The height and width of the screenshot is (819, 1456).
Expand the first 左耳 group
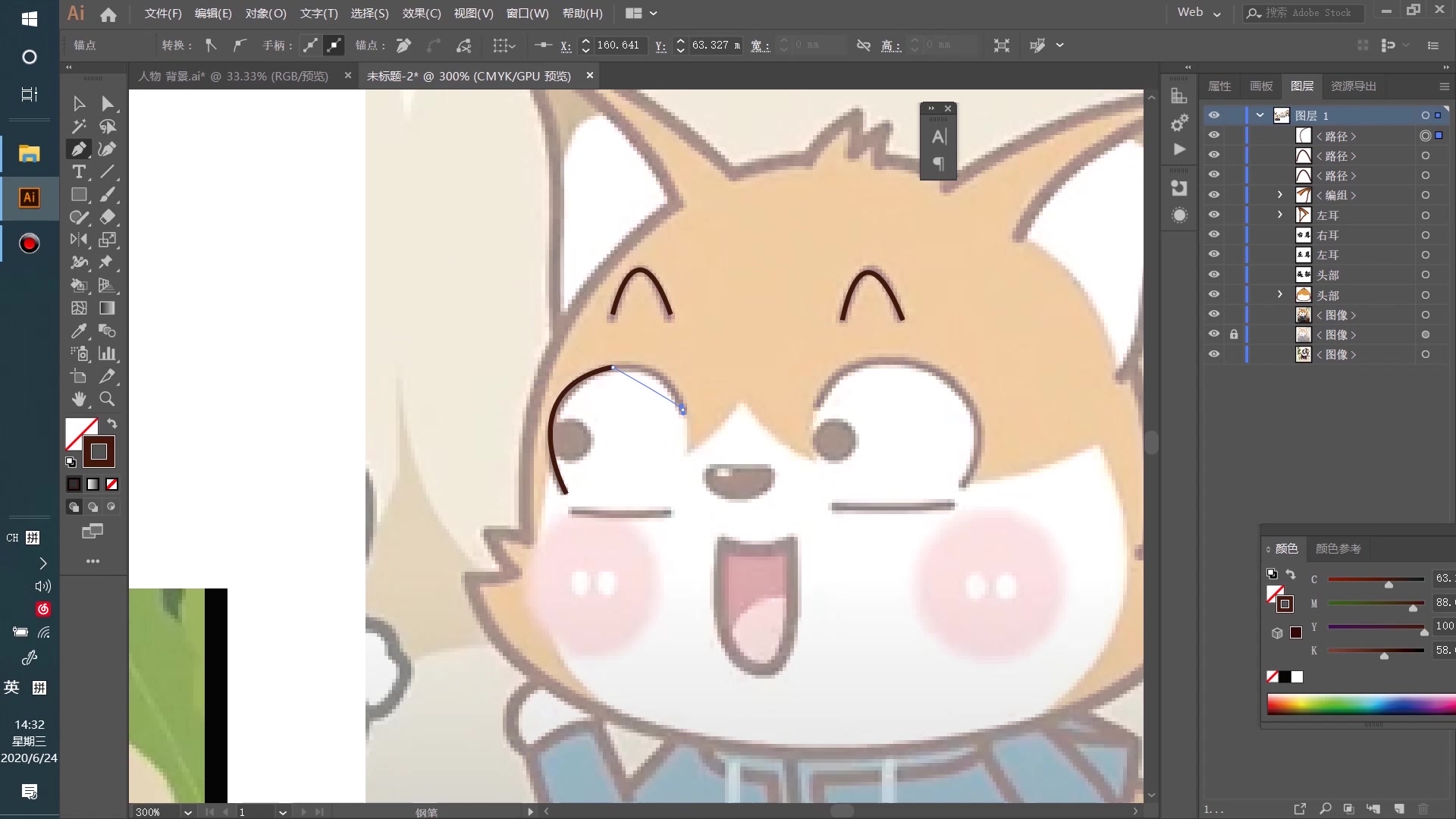click(1280, 215)
